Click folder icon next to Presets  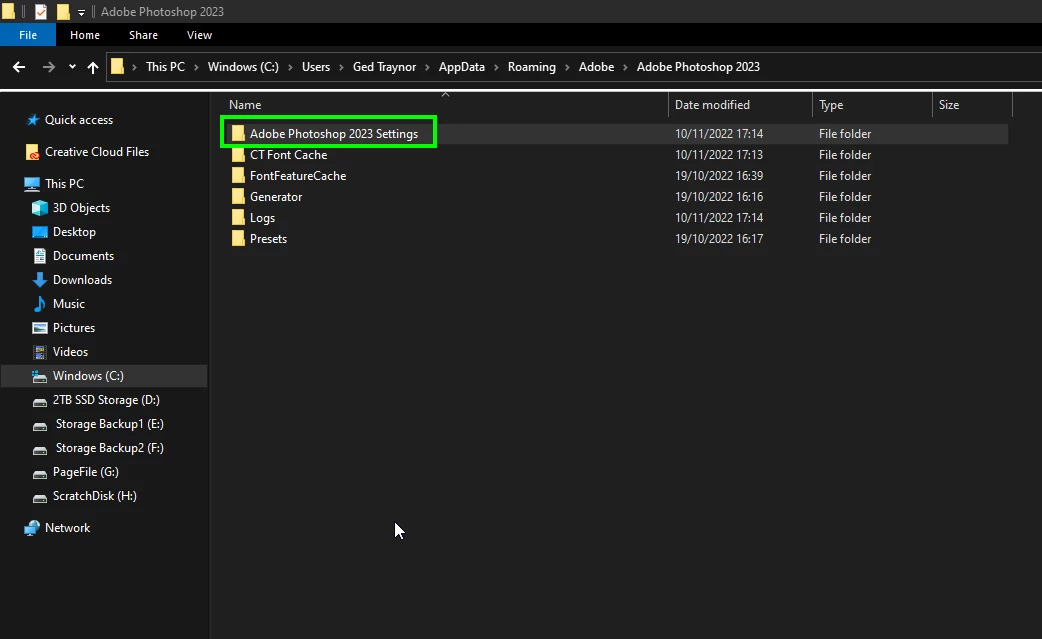(x=238, y=238)
